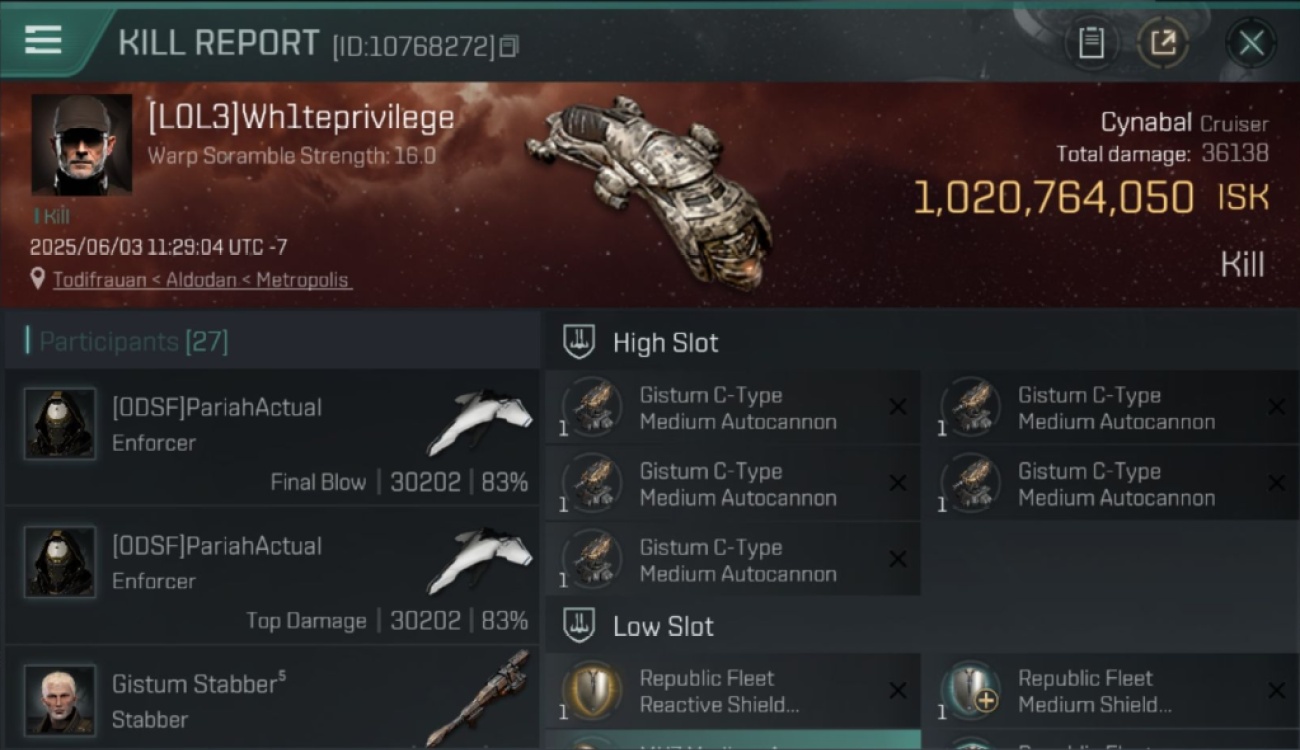Open Wh1teprivilege pilot portrait
This screenshot has height=750, width=1300.
(82, 144)
